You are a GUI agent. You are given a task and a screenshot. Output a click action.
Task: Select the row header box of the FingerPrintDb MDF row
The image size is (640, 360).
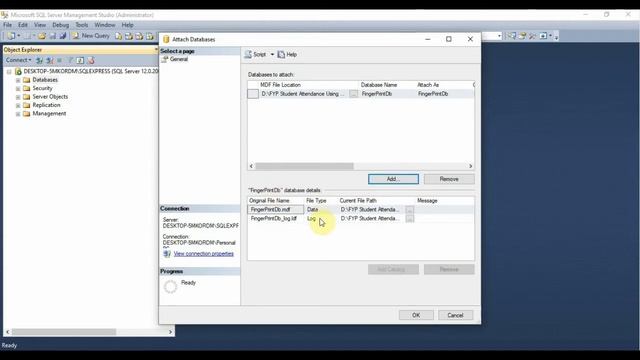253,94
